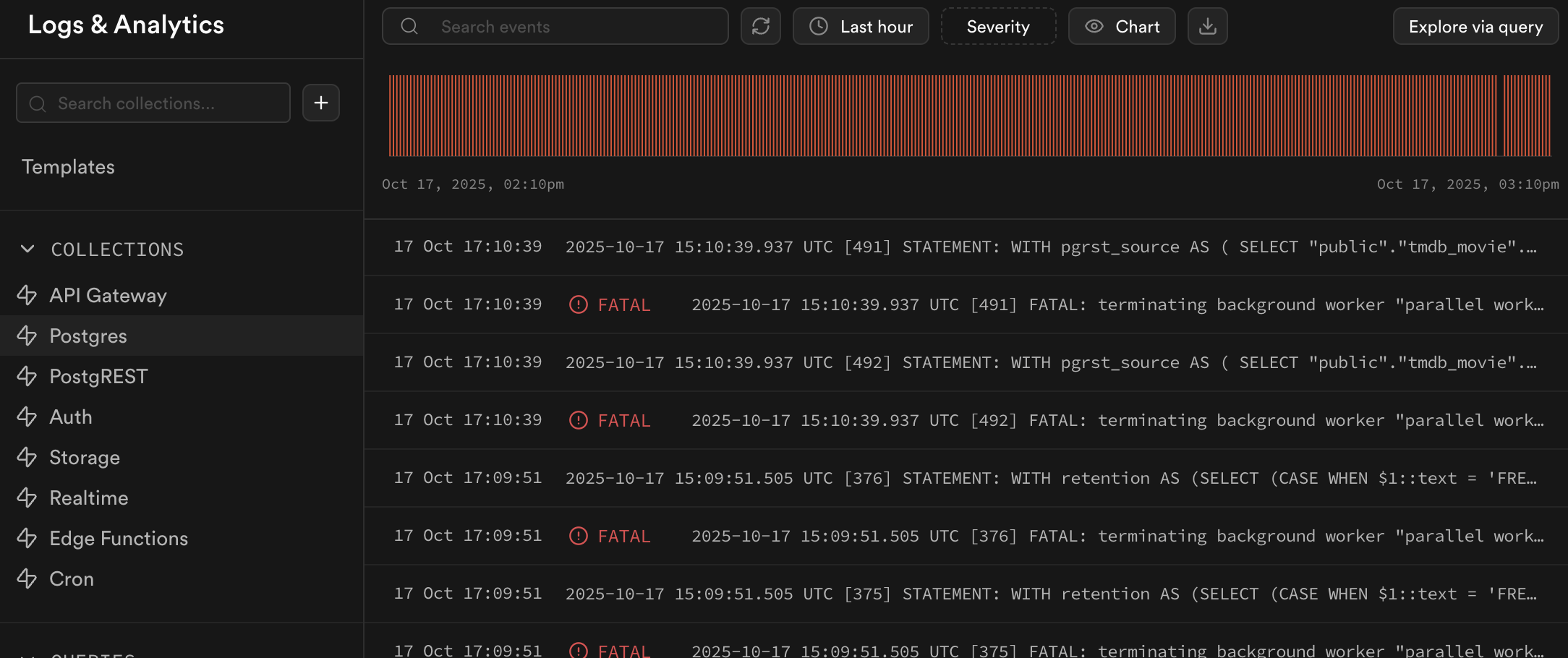
Task: Toggle the Chart visibility button
Action: (1122, 27)
